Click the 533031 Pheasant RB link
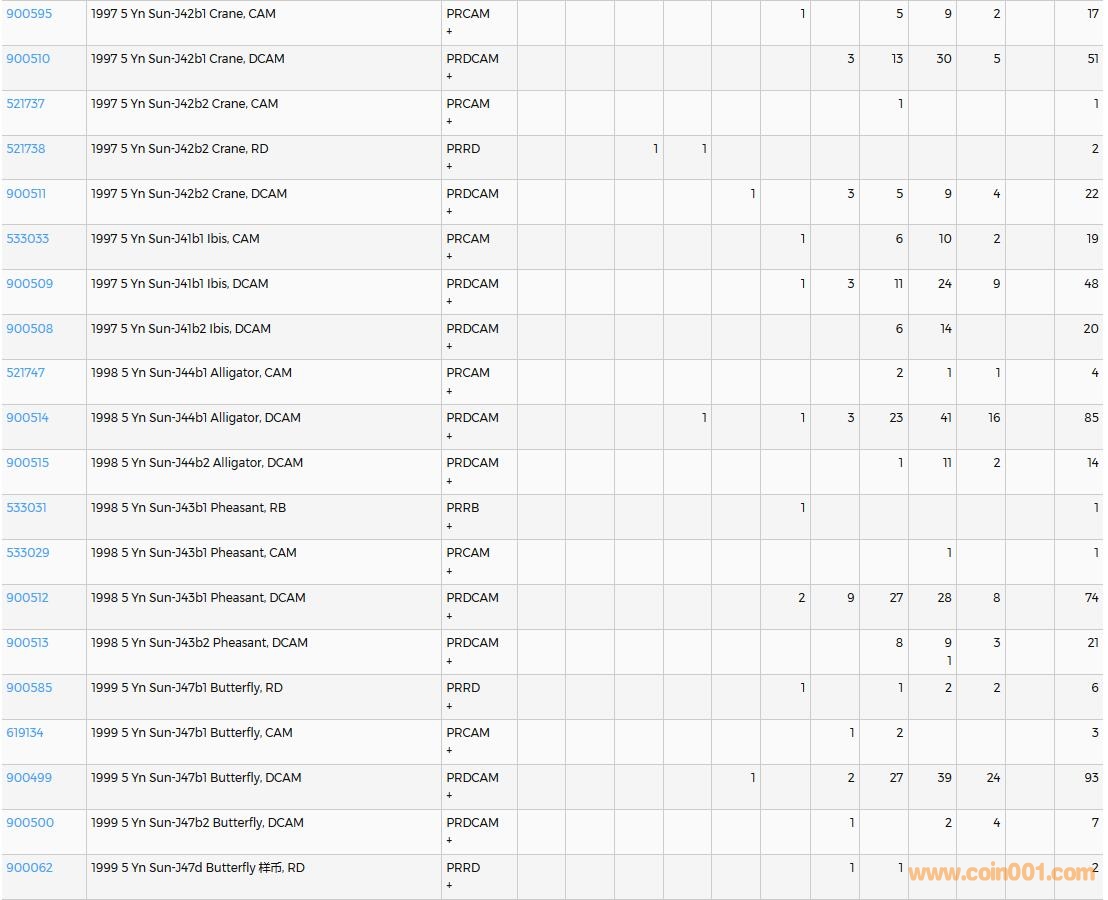1108x900 pixels. click(x=27, y=508)
